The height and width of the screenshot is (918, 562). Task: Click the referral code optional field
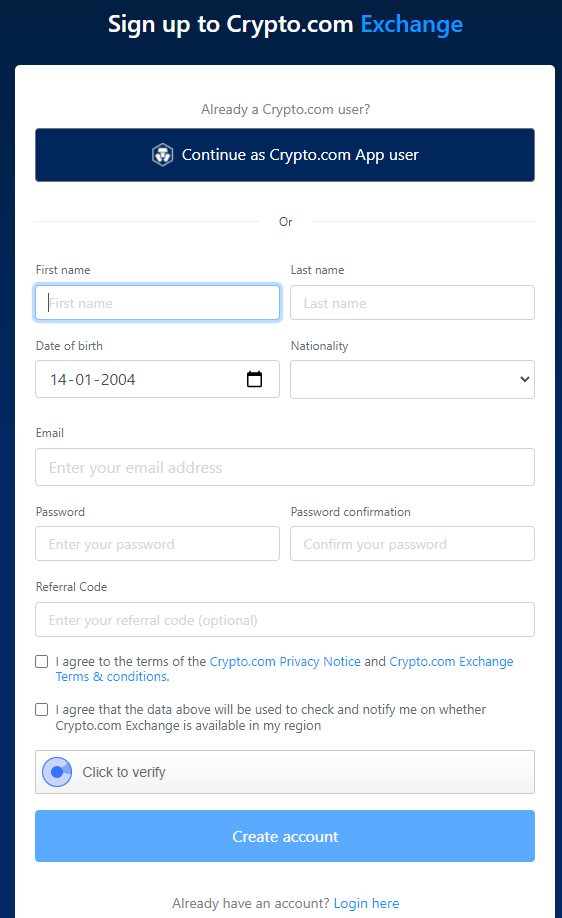(285, 620)
